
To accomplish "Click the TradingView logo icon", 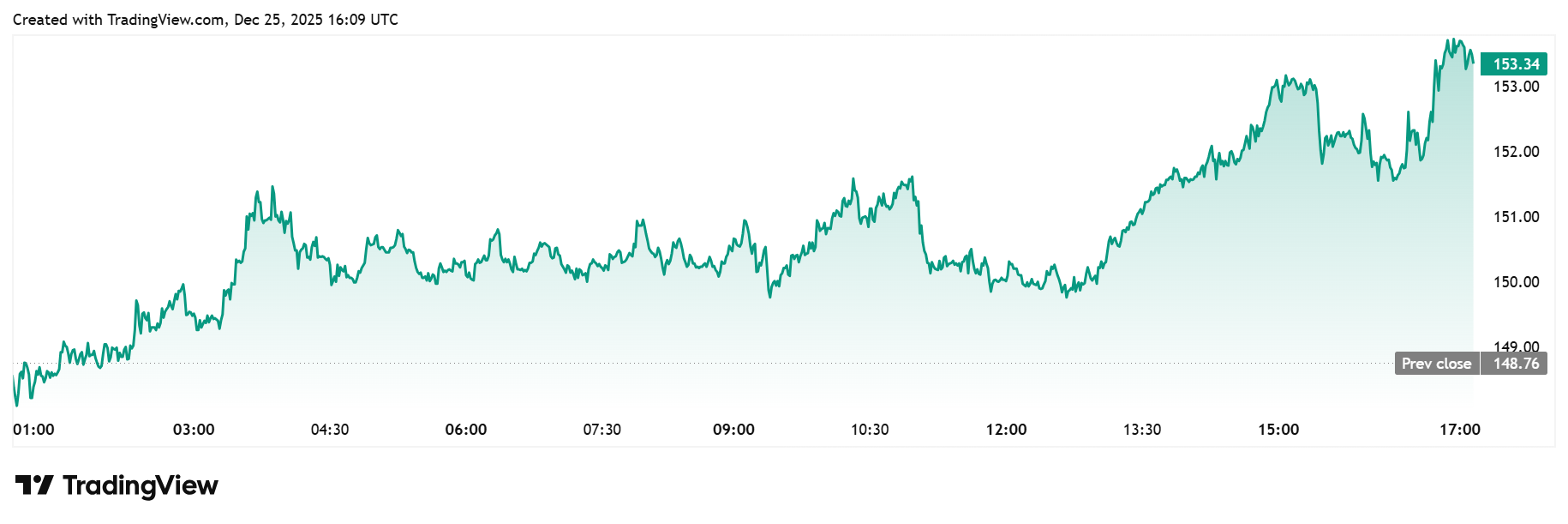I will 34,485.
